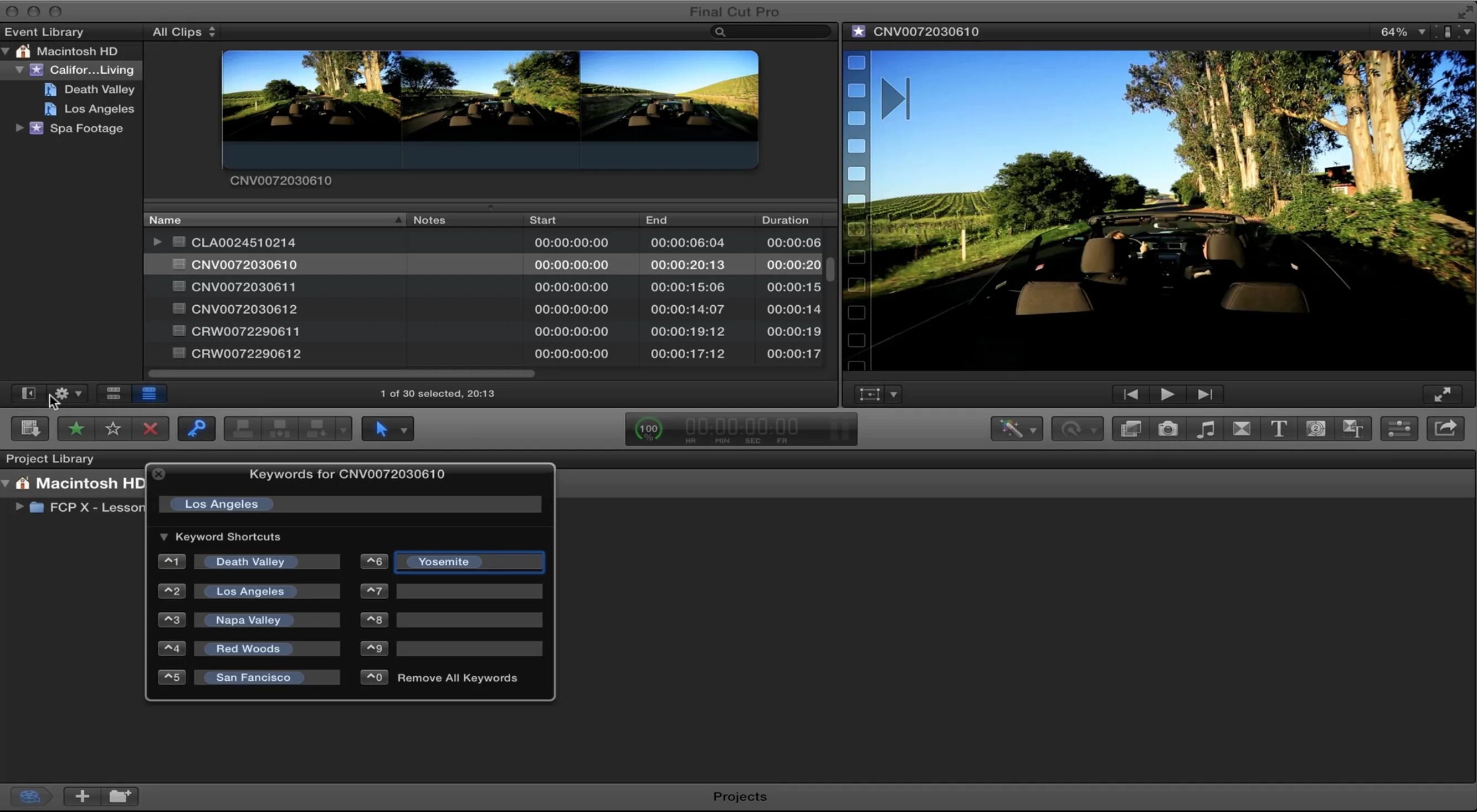This screenshot has height=812, width=1477.
Task: Open the All Clips filter dropdown
Action: click(183, 32)
